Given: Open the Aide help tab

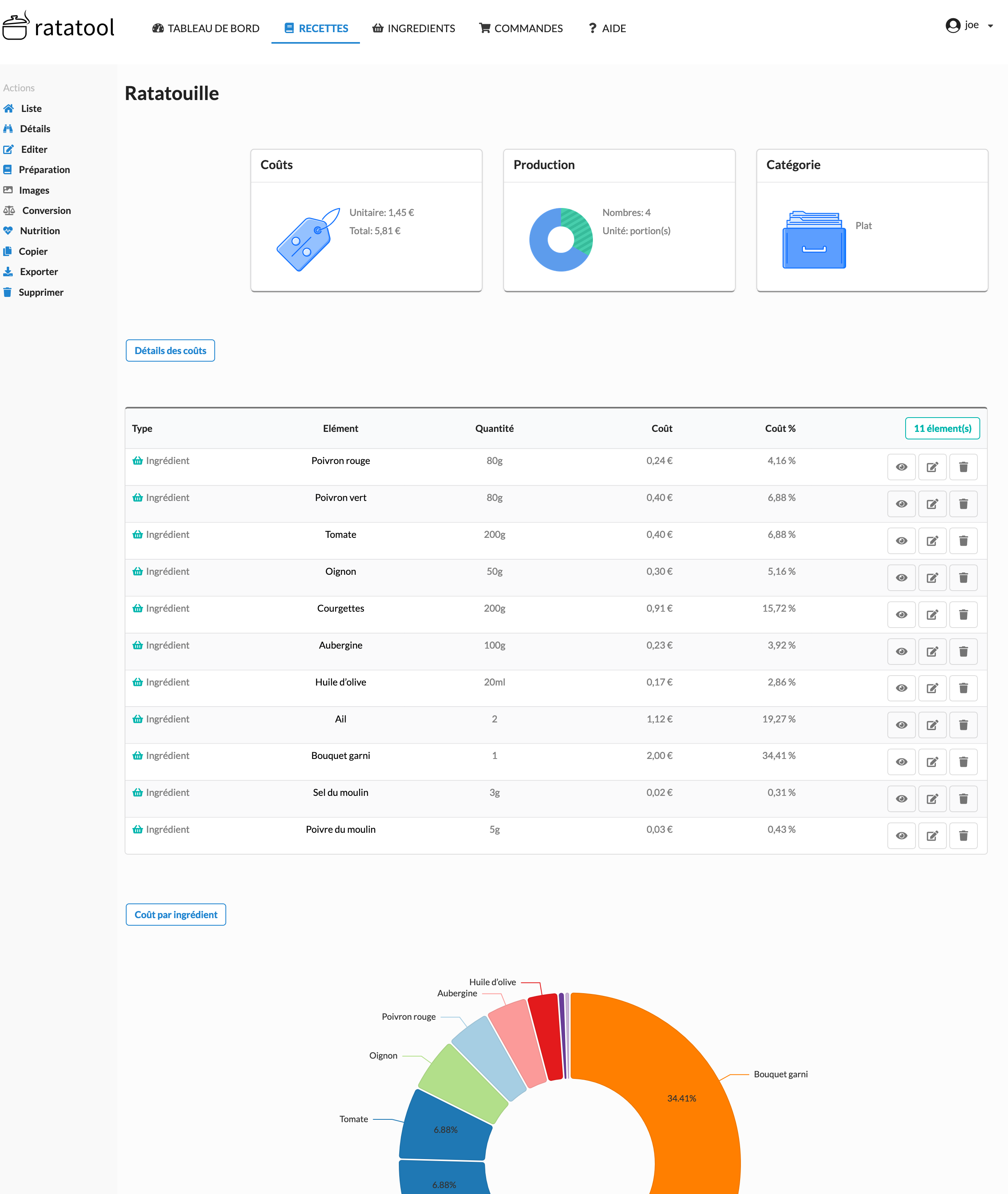Looking at the screenshot, I should click(x=608, y=28).
